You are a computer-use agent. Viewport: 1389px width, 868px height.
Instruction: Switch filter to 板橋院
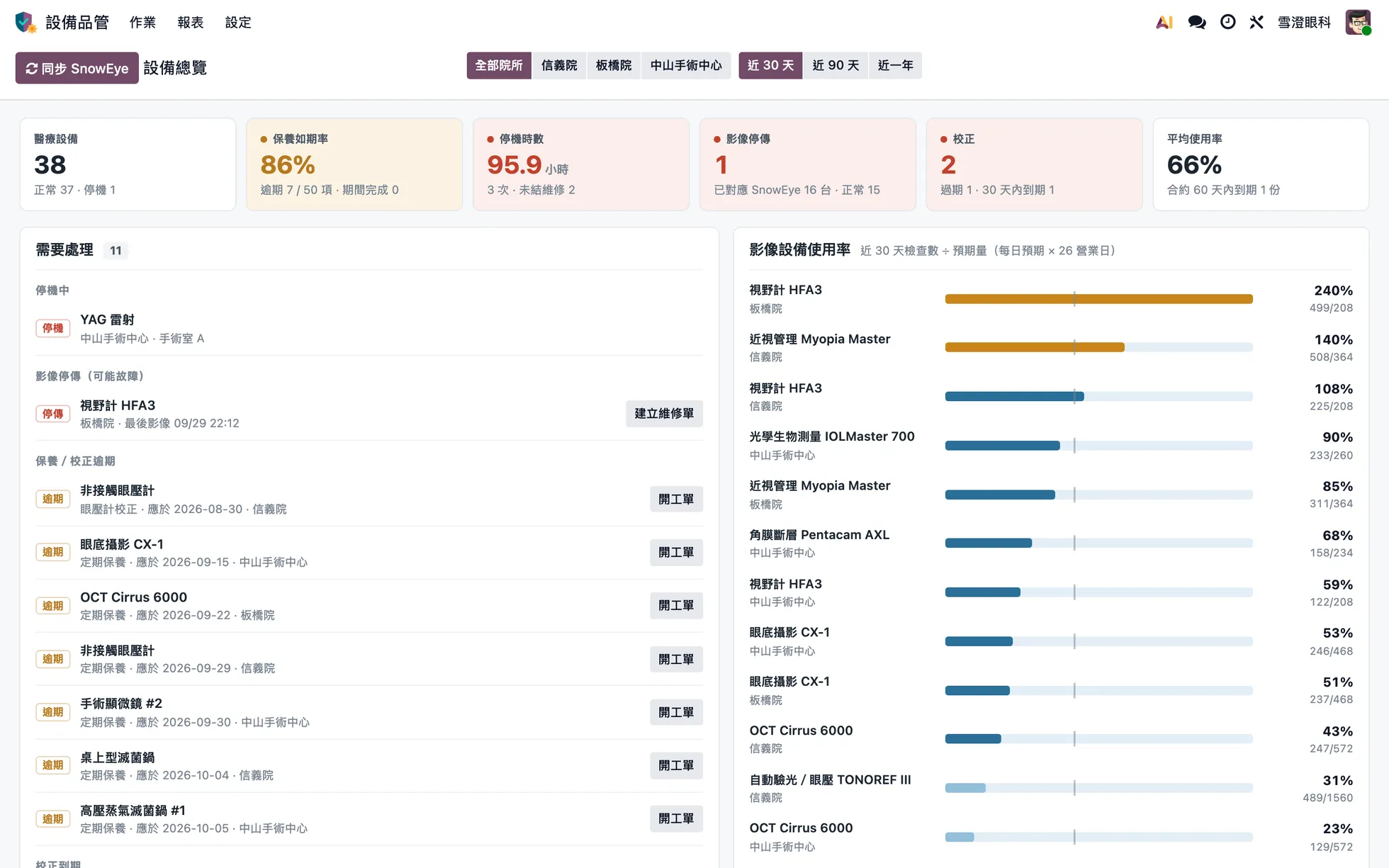click(x=614, y=65)
